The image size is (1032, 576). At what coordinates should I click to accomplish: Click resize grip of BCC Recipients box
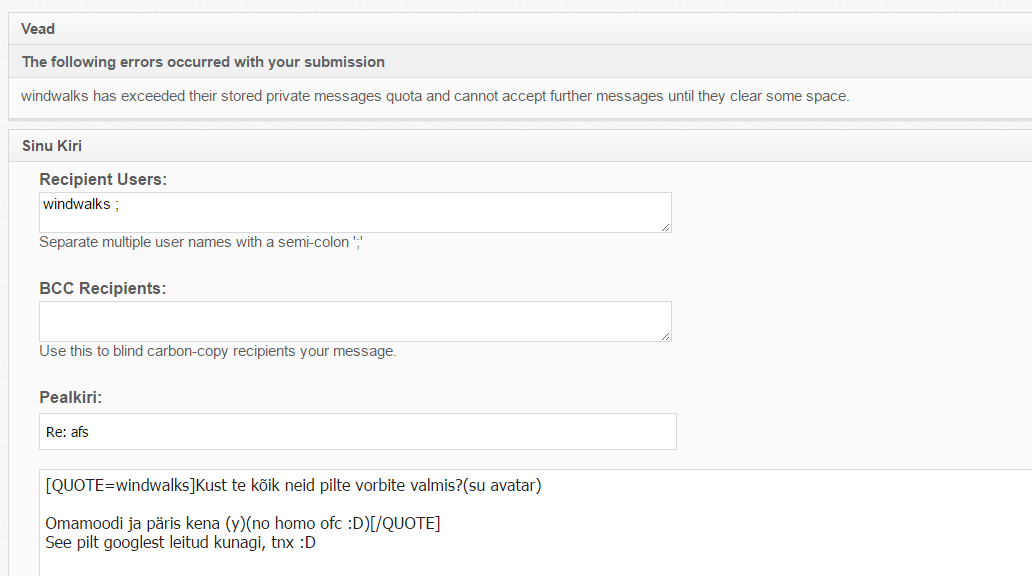coord(666,336)
